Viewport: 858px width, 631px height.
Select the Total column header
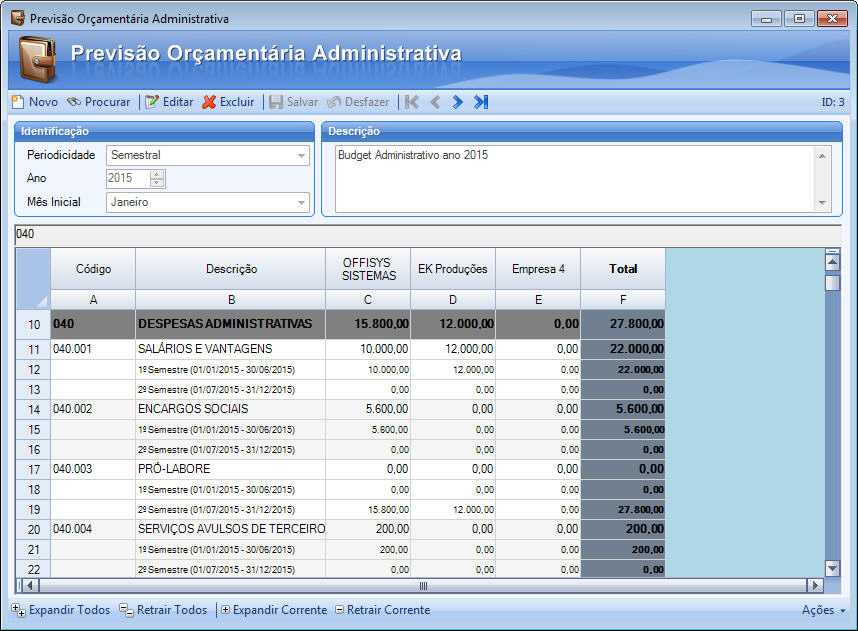pos(623,269)
